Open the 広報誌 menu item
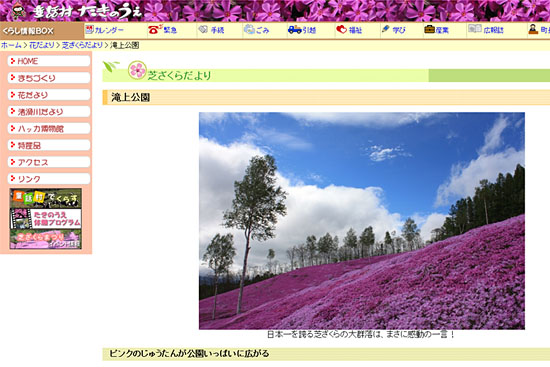Image resolution: width=550 pixels, height=367 pixels. pyautogui.click(x=493, y=30)
